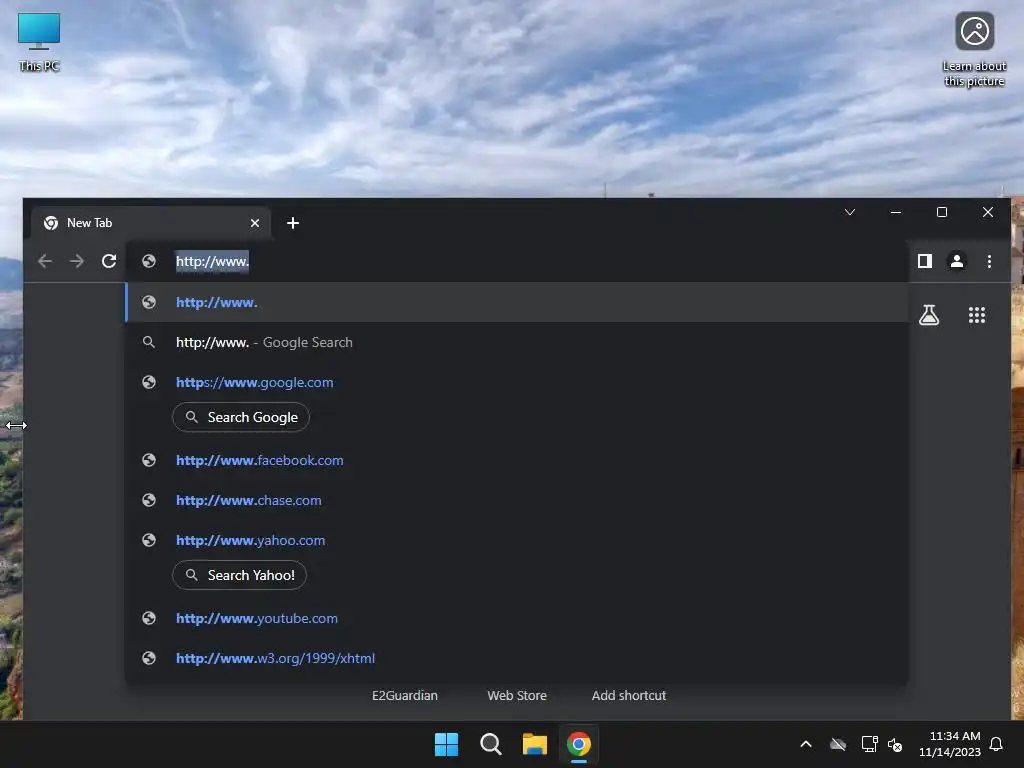Select the highlighted http://www. suggestion
Screen dimensions: 1024x768
point(517,302)
